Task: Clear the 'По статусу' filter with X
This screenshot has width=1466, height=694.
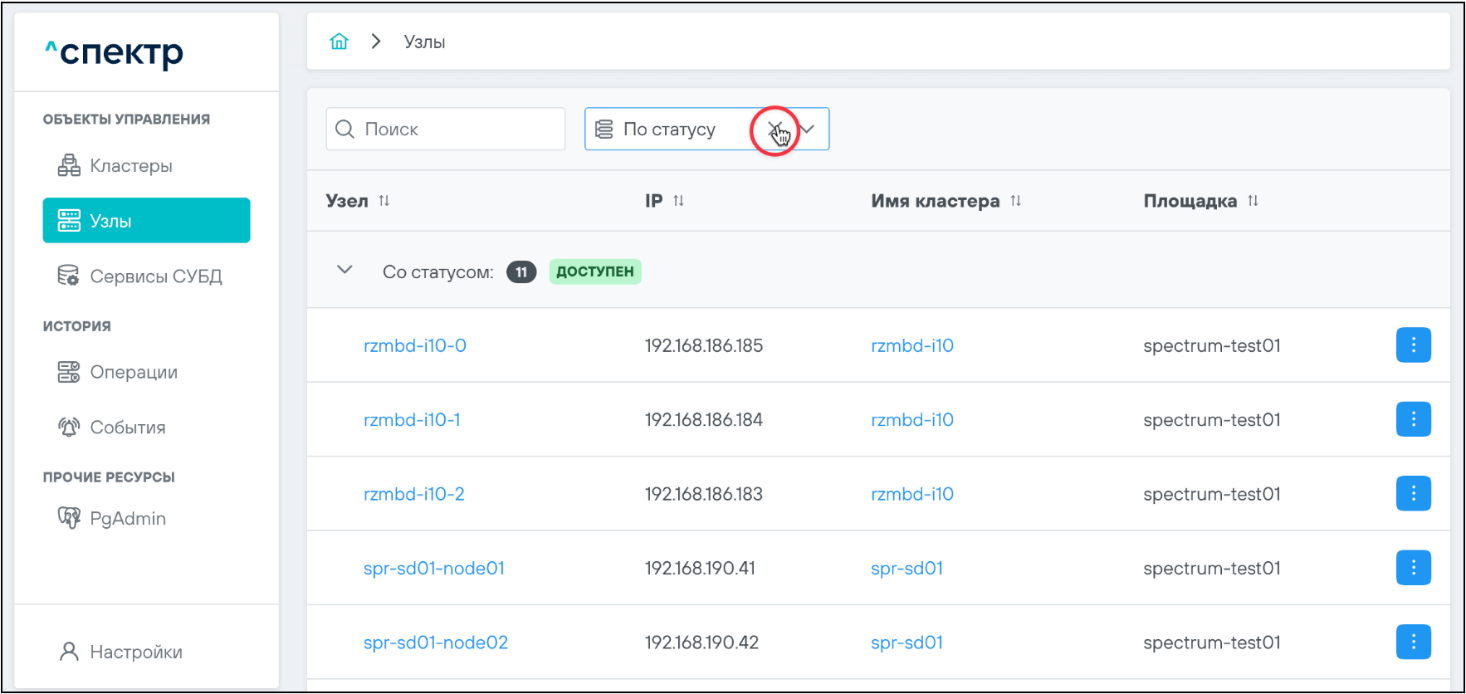Action: tap(775, 129)
